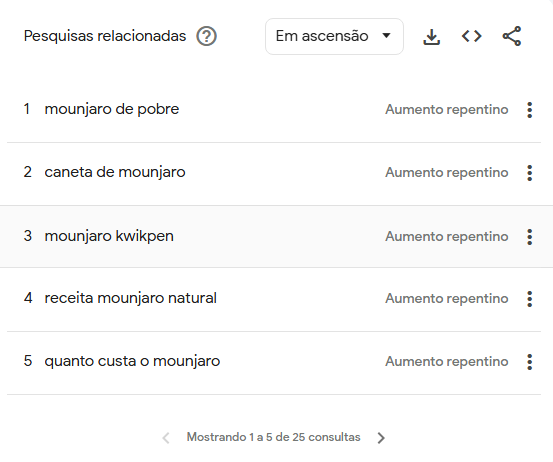Open the Em ascensão dropdown
Viewport: 553px width, 462px height.
pyautogui.click(x=334, y=36)
